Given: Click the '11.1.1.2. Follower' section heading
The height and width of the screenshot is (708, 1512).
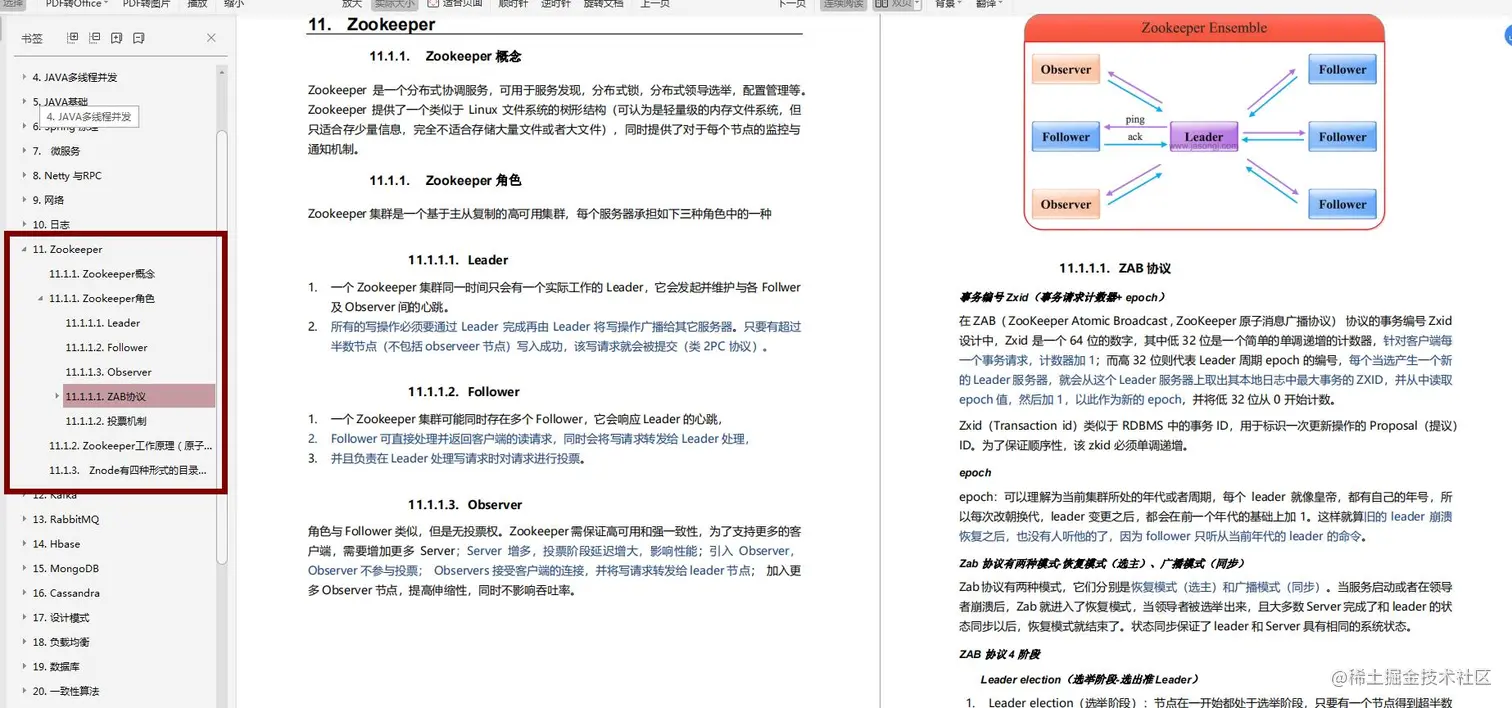Looking at the screenshot, I should (x=464, y=392).
